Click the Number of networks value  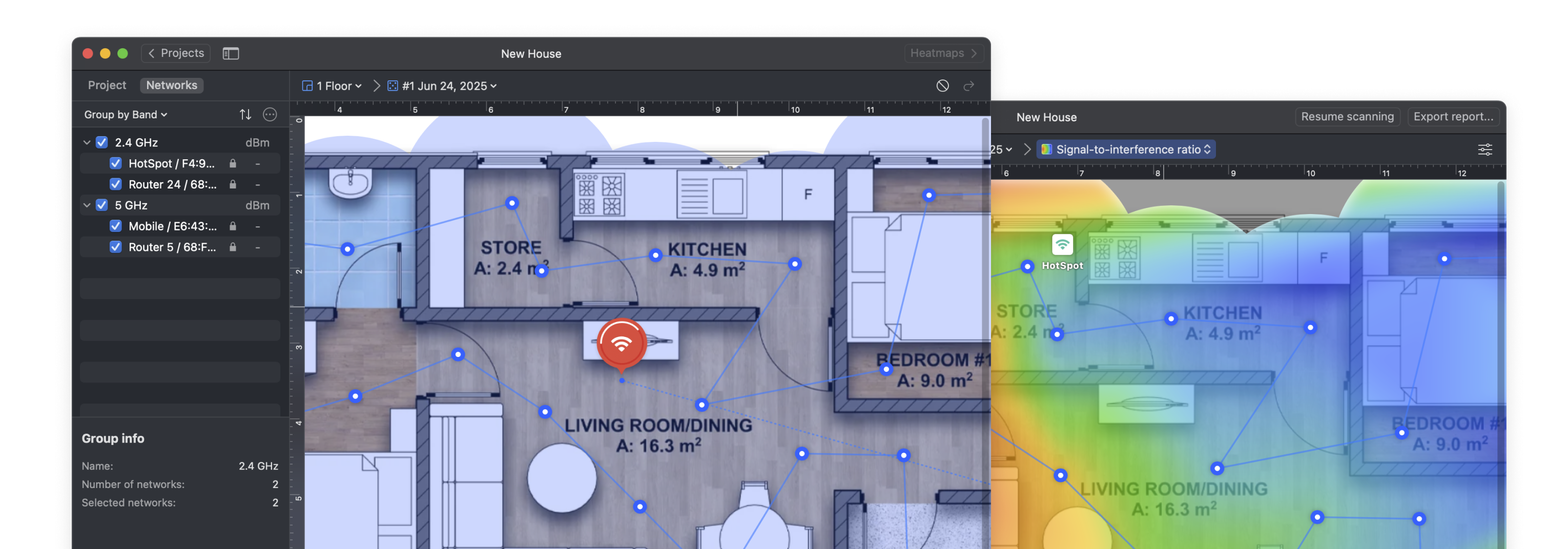tap(275, 484)
